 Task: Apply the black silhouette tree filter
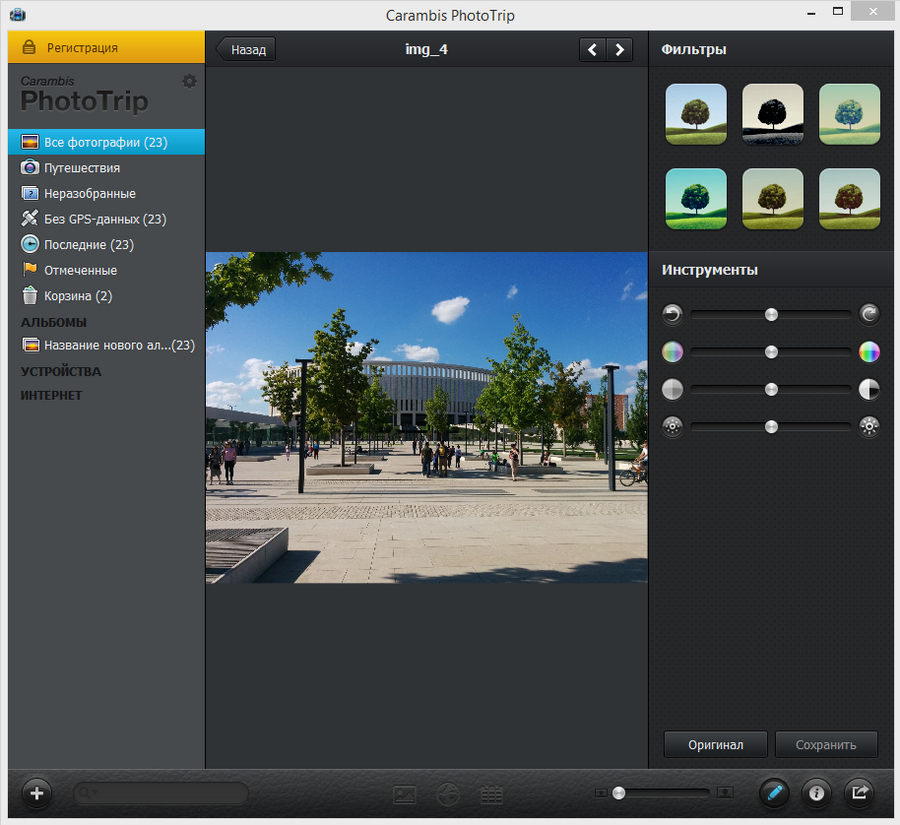click(x=772, y=114)
